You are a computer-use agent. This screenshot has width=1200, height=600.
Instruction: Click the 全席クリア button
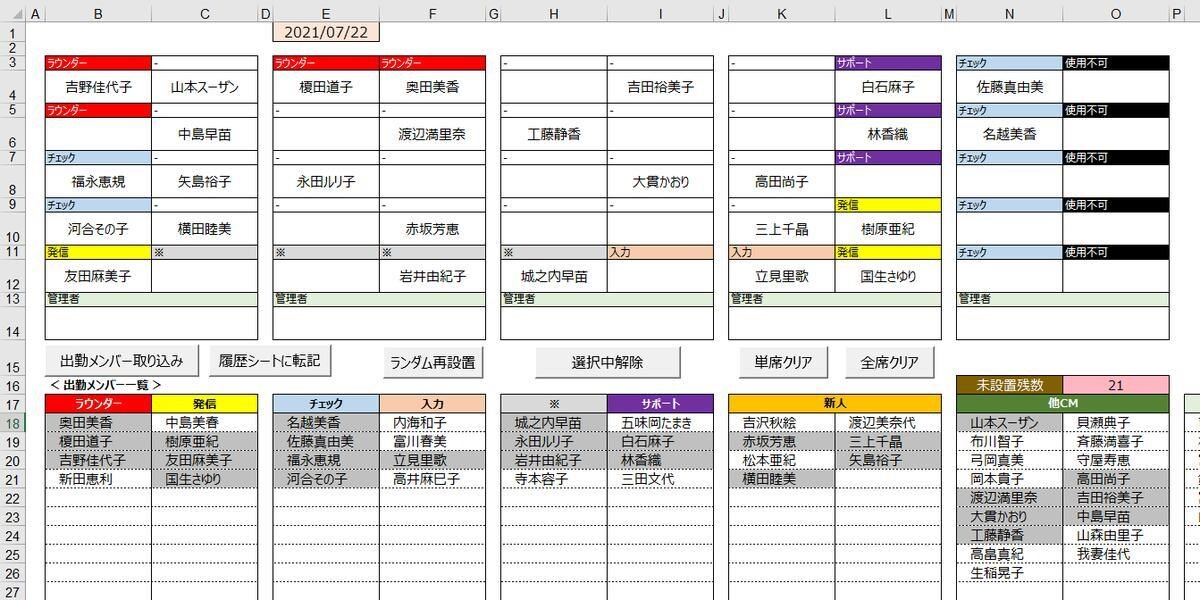(889, 362)
